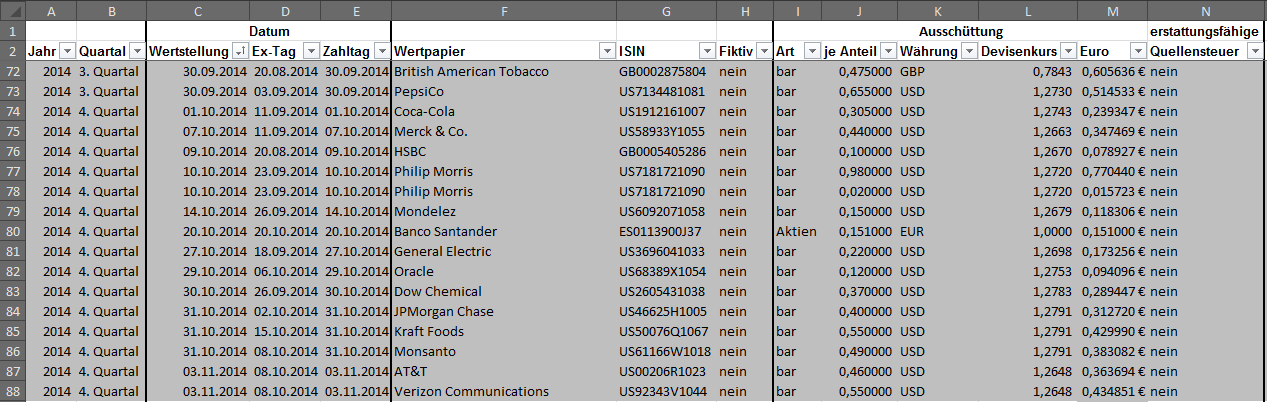This screenshot has height=402, width=1267.
Task: Select row header 80
Action: point(11,232)
